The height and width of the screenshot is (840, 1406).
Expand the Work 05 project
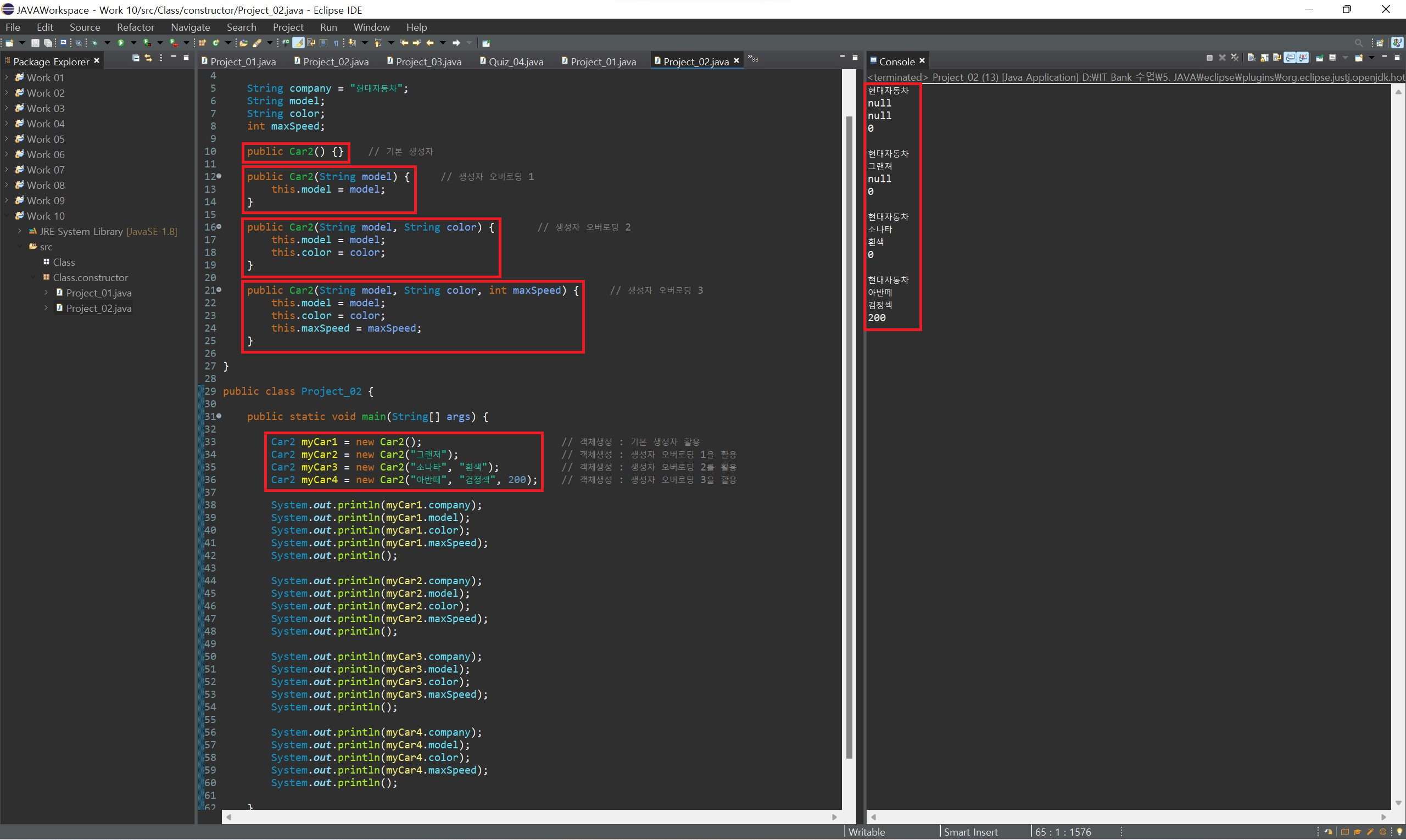6,139
